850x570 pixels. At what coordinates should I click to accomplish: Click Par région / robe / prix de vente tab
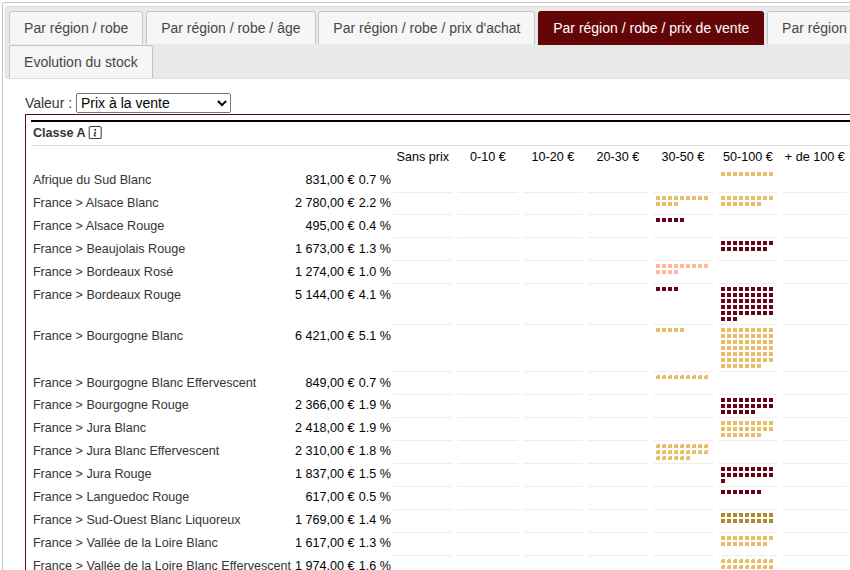coord(650,28)
